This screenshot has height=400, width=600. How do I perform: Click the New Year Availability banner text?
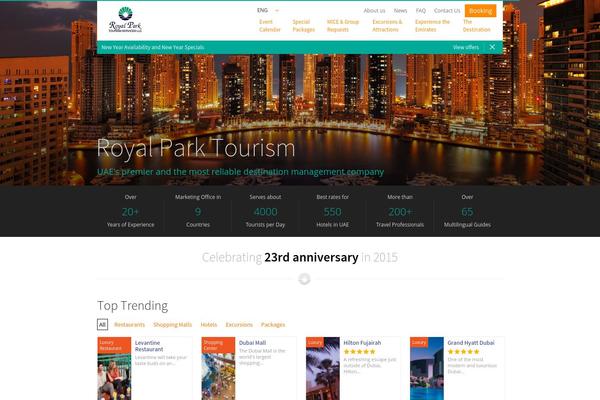click(x=153, y=47)
